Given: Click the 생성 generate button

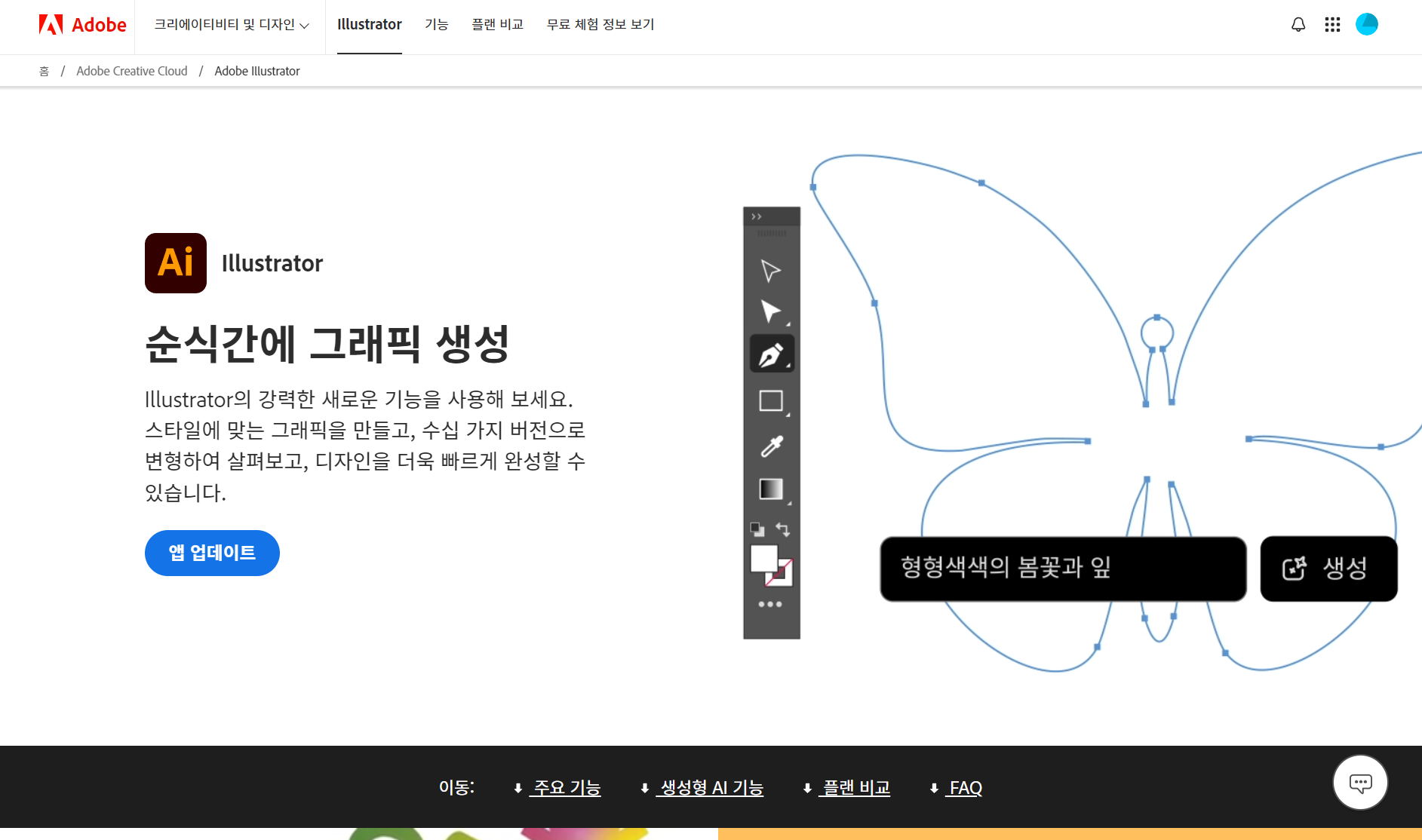Looking at the screenshot, I should [x=1328, y=569].
